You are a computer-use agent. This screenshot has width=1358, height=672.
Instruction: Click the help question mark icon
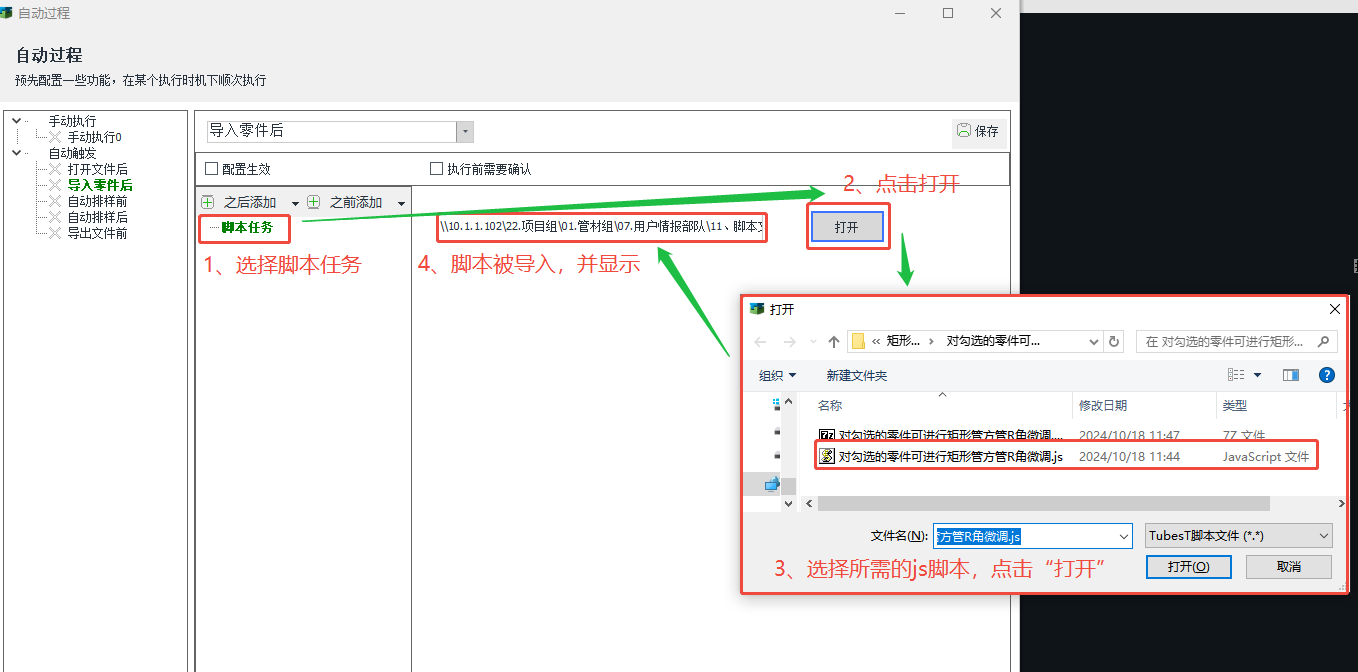[x=1327, y=375]
